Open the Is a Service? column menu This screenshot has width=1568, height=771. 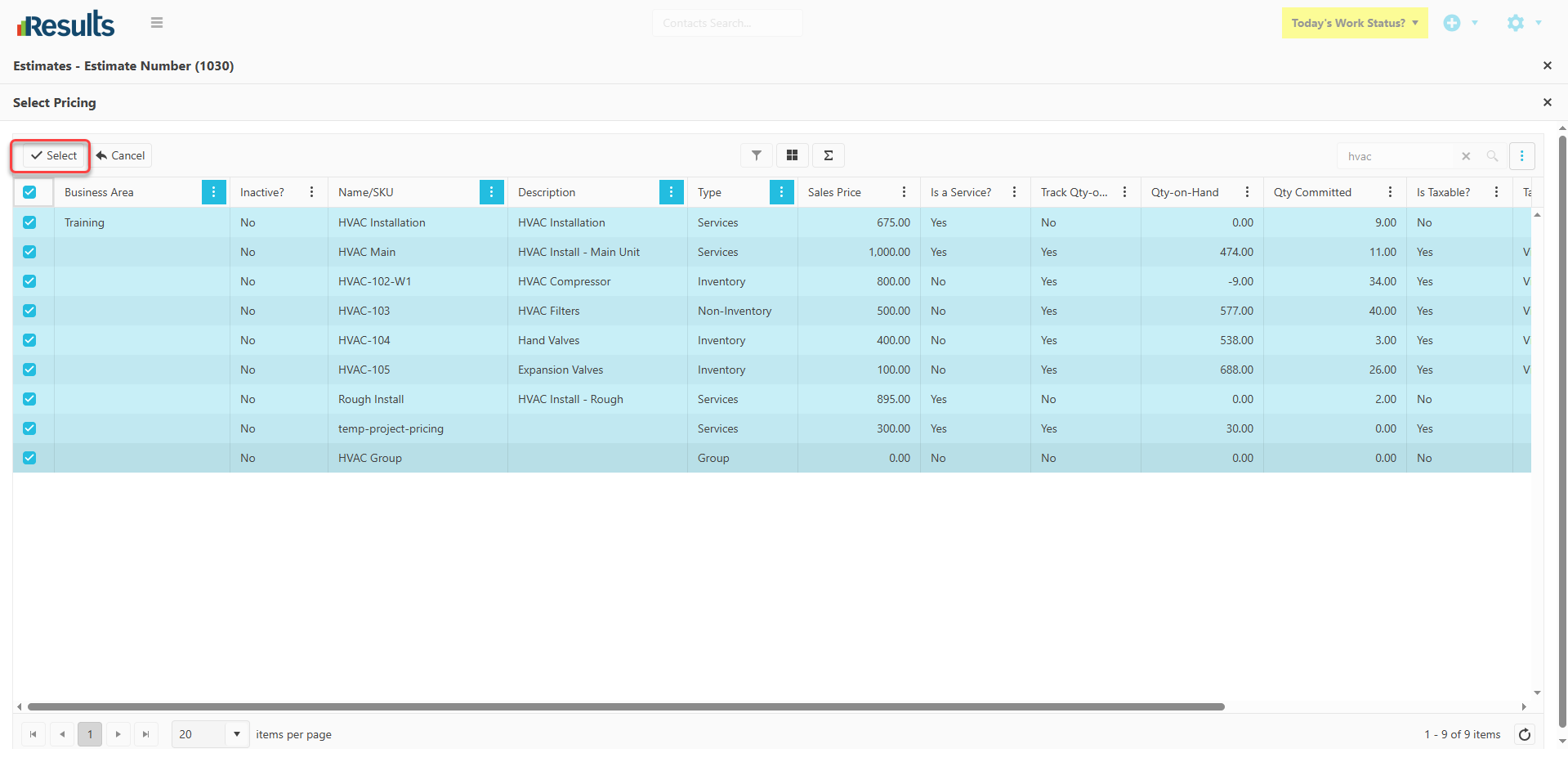pos(1014,192)
